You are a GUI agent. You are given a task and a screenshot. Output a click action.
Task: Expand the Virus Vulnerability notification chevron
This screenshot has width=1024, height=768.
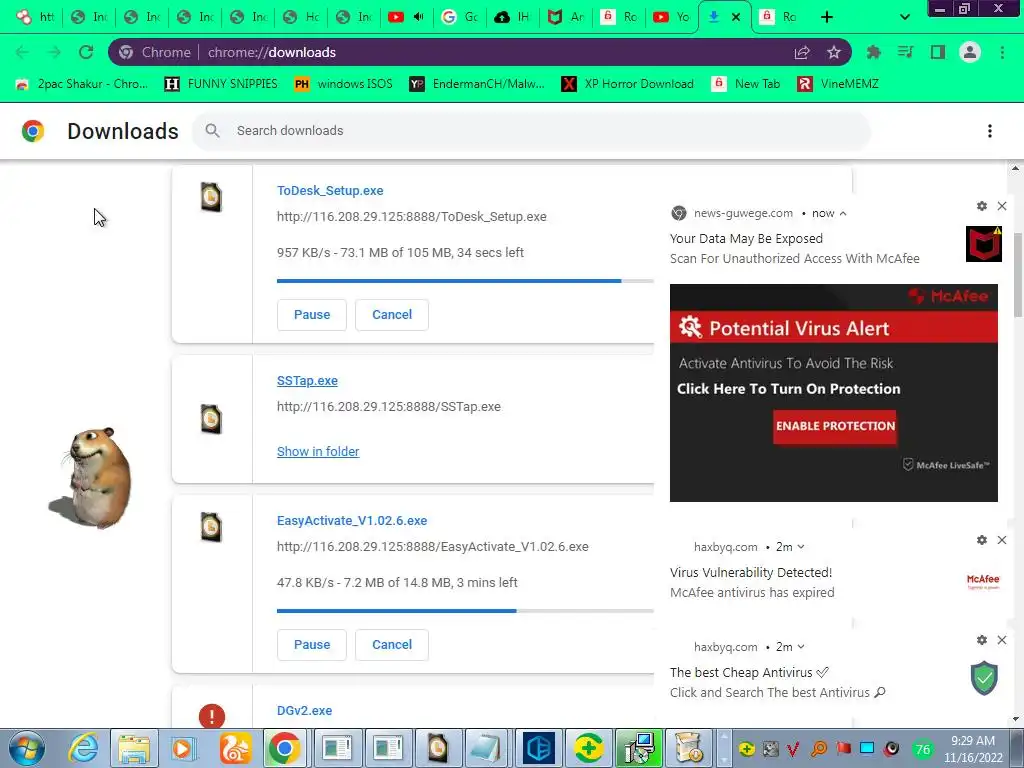tap(801, 547)
